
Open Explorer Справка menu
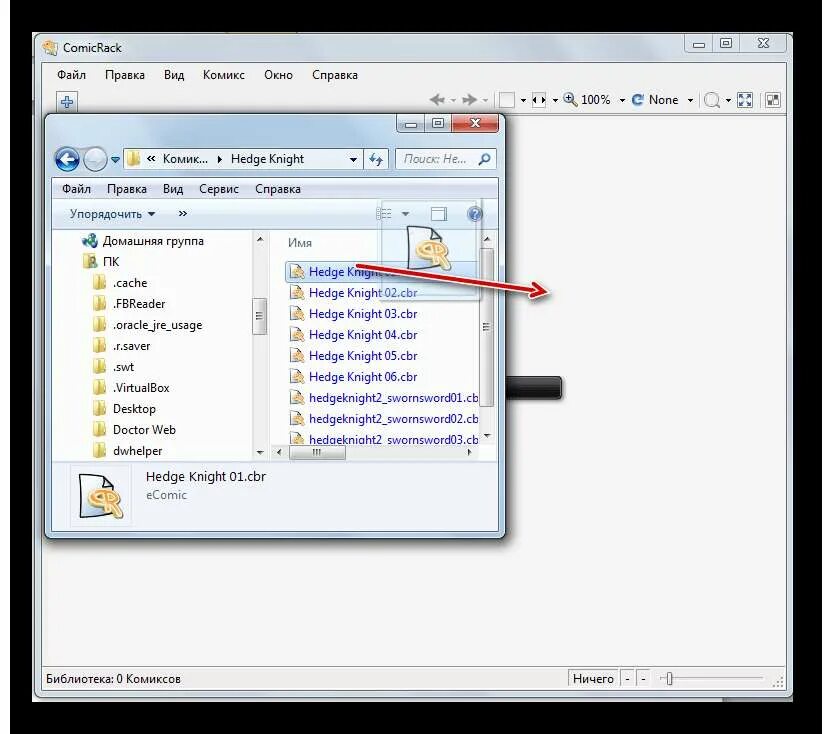point(278,189)
